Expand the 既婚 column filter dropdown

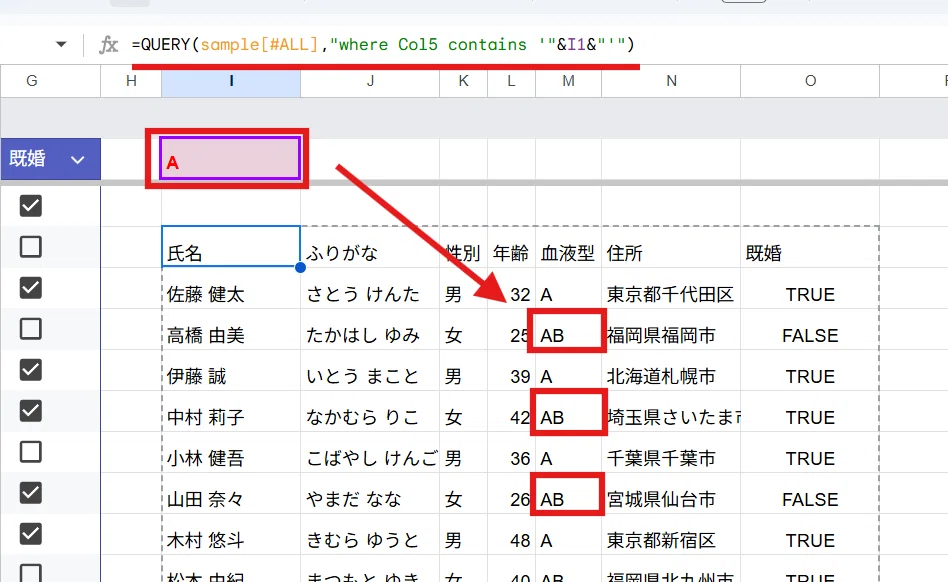pos(77,160)
